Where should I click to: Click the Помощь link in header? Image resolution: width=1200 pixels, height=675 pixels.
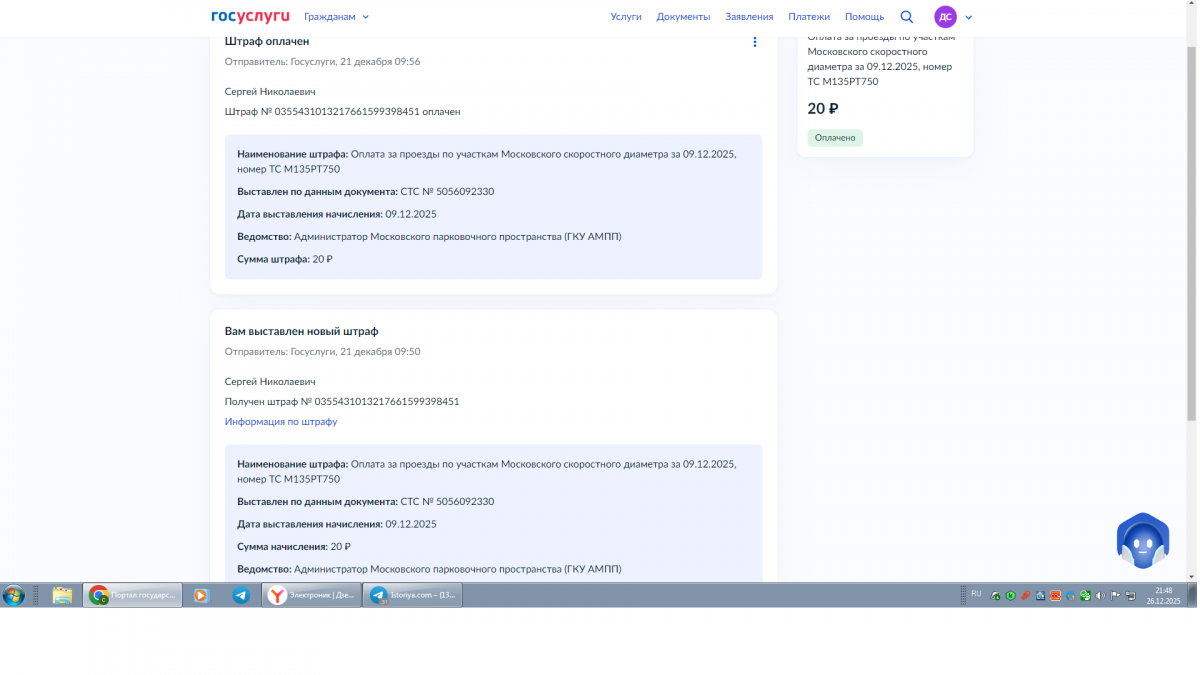864,17
